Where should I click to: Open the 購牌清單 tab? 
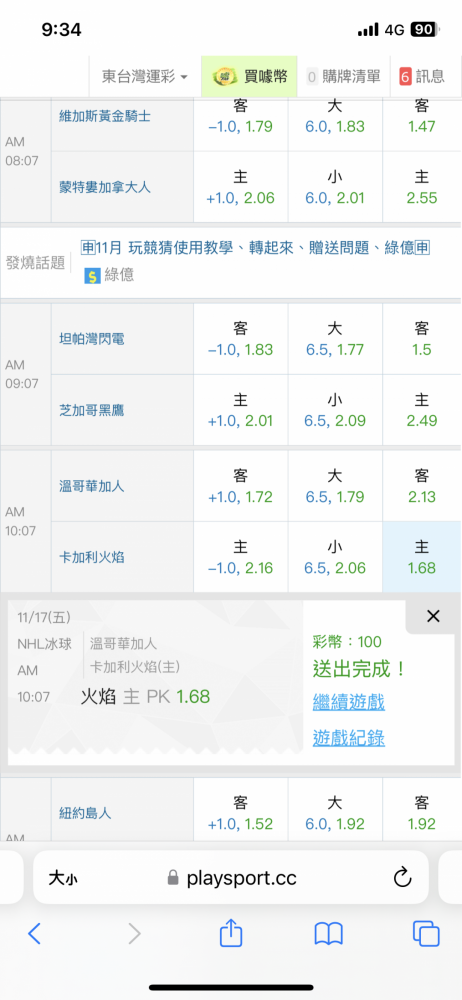tap(343, 77)
